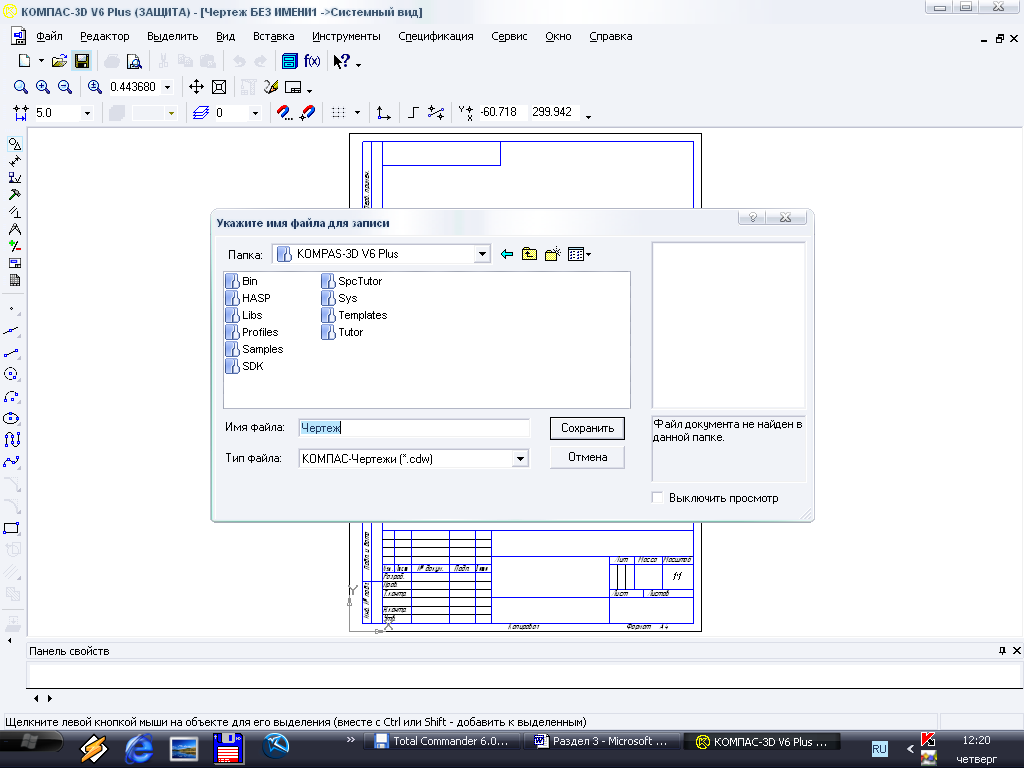Toggle Выключить просмотр checkbox
Viewport: 1024px width, 768px height.
pyautogui.click(x=658, y=498)
